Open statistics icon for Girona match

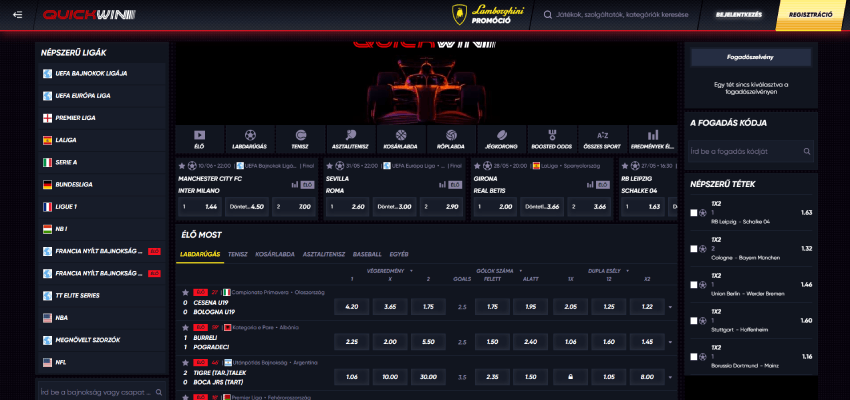coord(590,185)
